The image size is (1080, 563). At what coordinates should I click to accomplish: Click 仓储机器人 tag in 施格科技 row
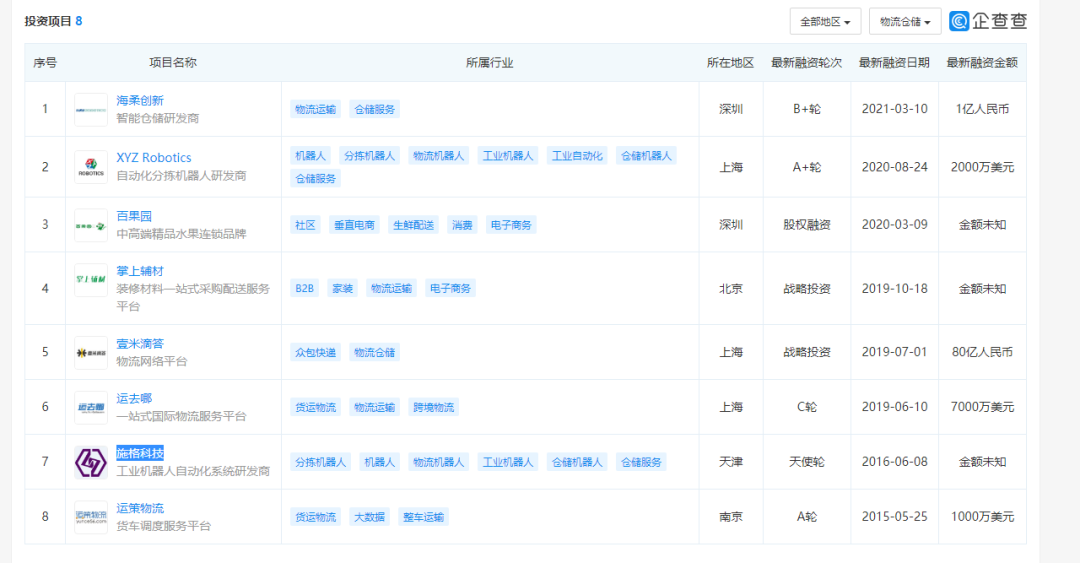(577, 462)
